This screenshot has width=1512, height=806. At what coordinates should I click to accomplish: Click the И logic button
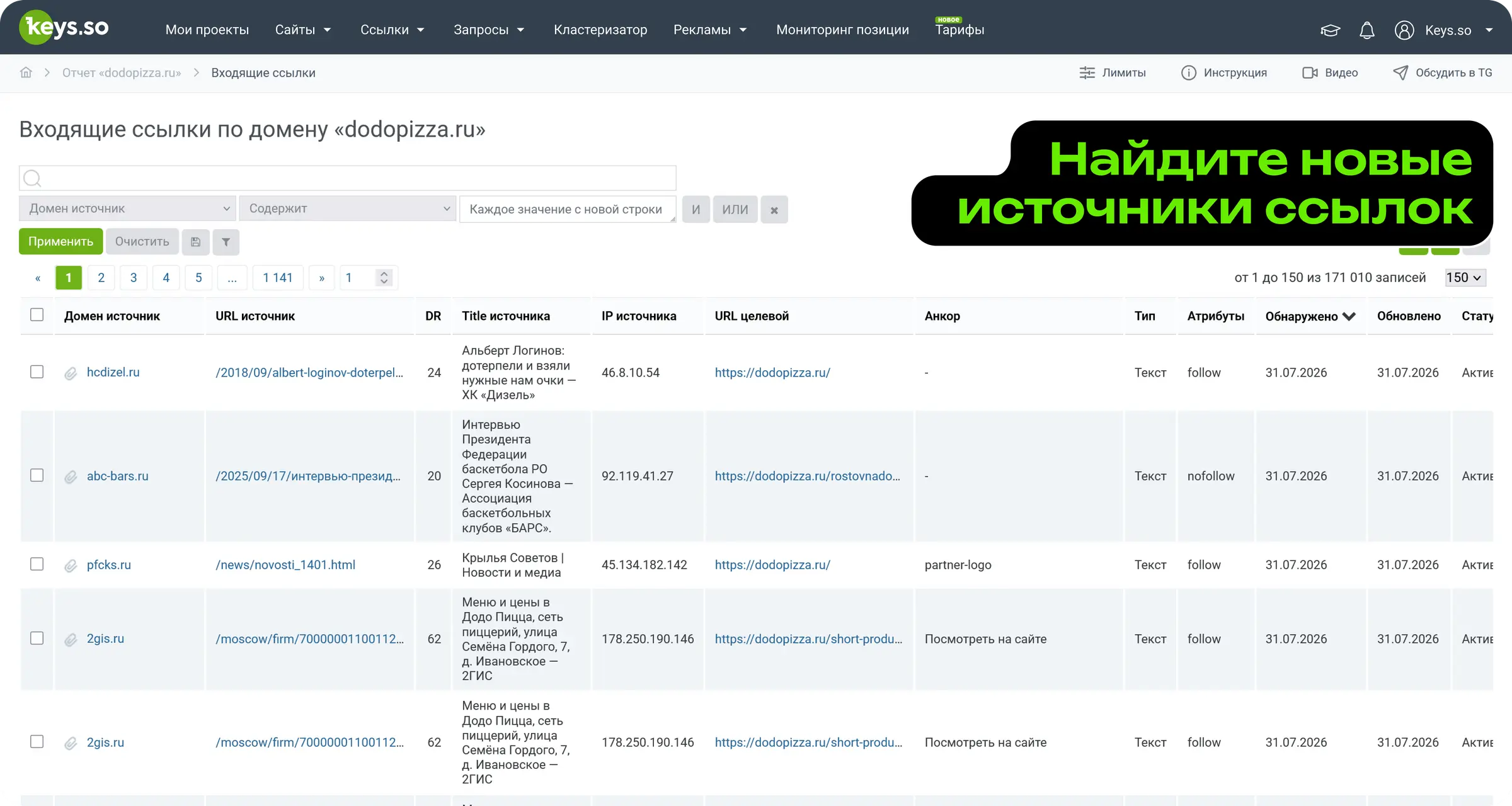(x=696, y=210)
